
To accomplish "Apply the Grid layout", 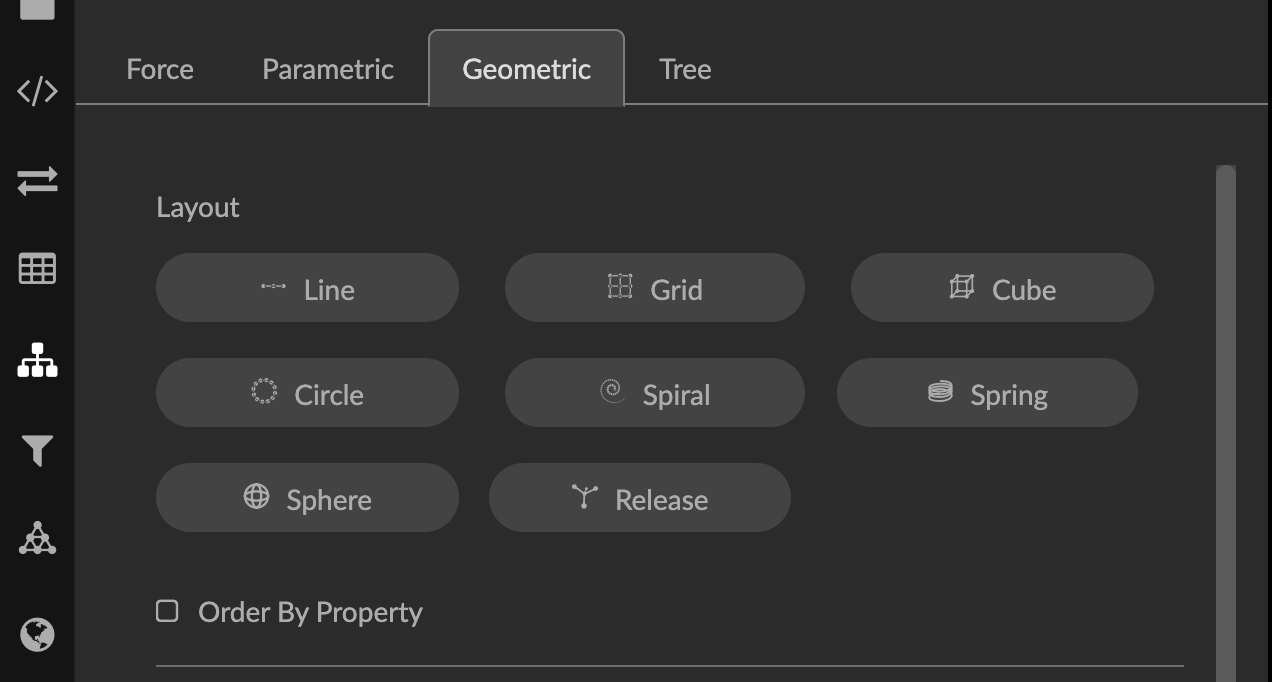I will (x=654, y=288).
